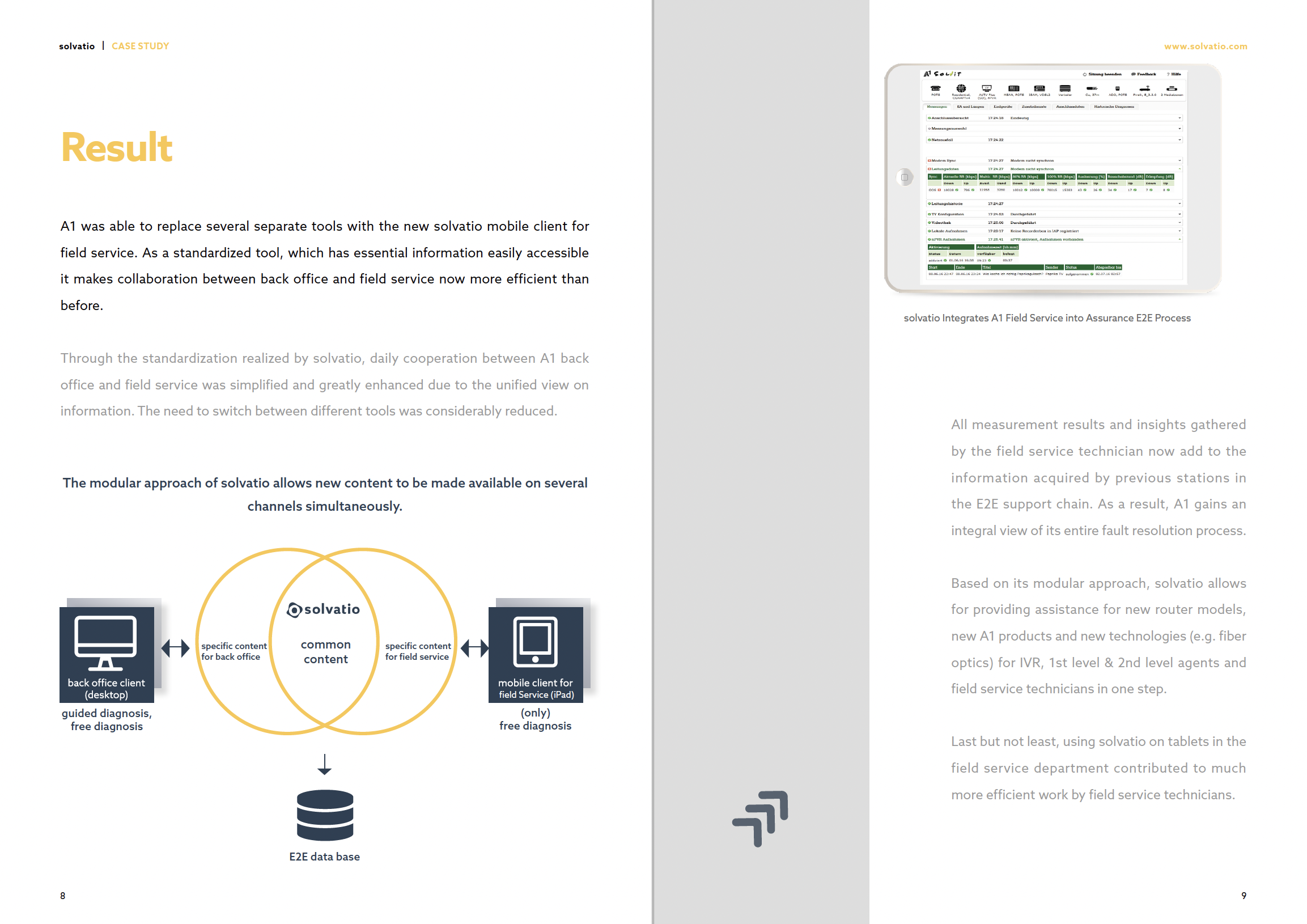Select the Messungen tab
Image resolution: width=1307 pixels, height=924 pixels.
936,107
